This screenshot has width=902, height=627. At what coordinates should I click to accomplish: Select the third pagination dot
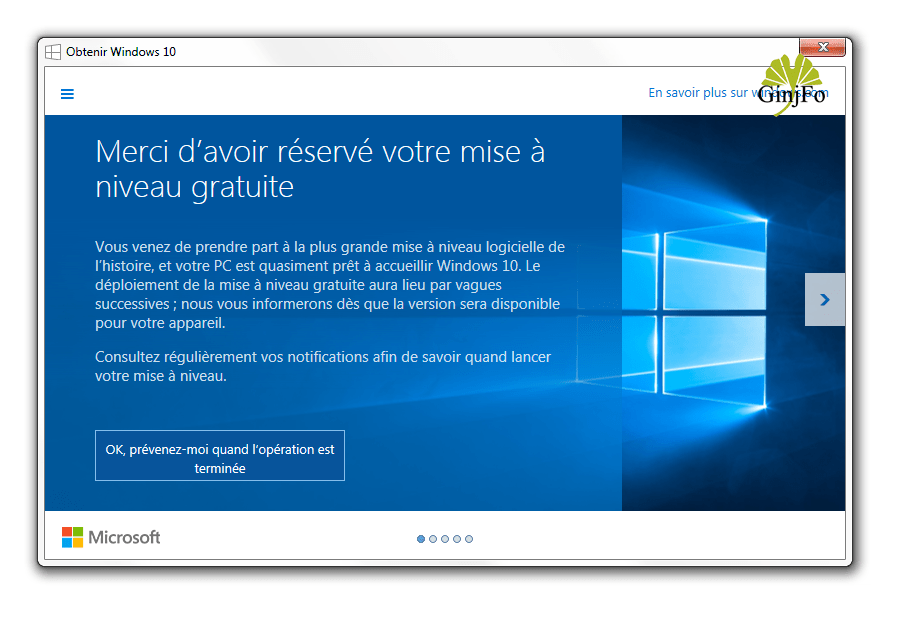coord(445,539)
